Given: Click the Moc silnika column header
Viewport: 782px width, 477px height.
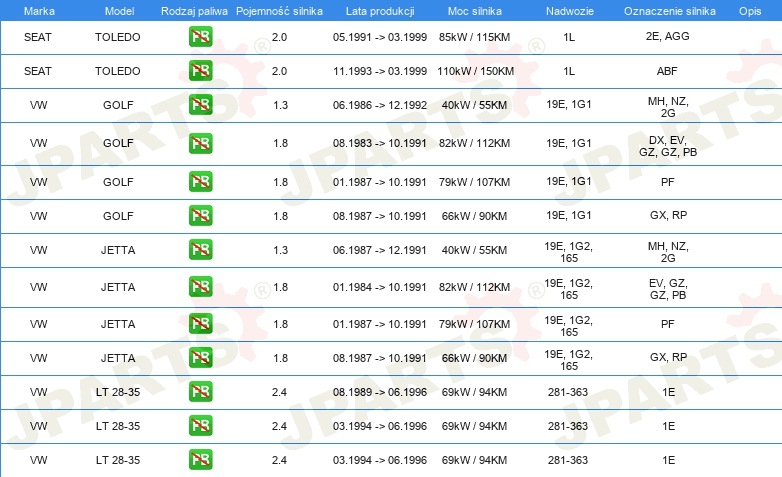Looking at the screenshot, I should [474, 11].
